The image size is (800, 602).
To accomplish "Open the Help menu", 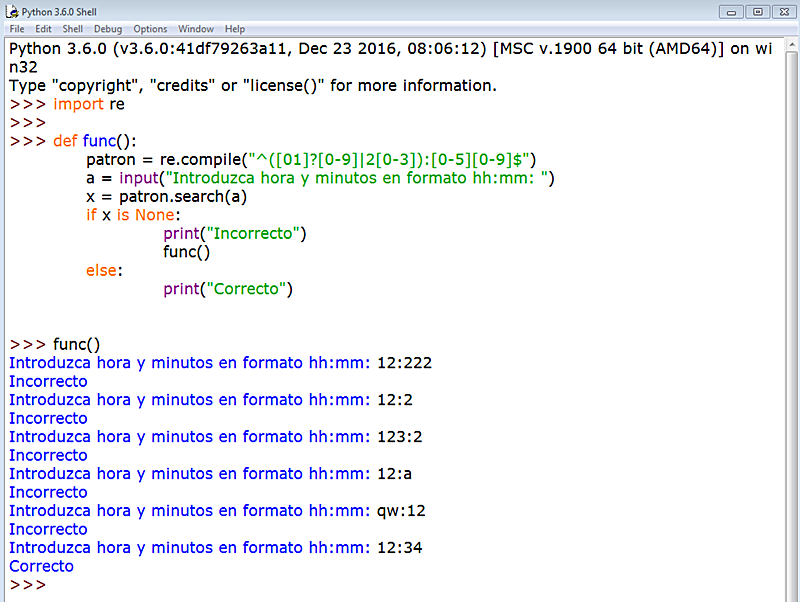I will (234, 28).
